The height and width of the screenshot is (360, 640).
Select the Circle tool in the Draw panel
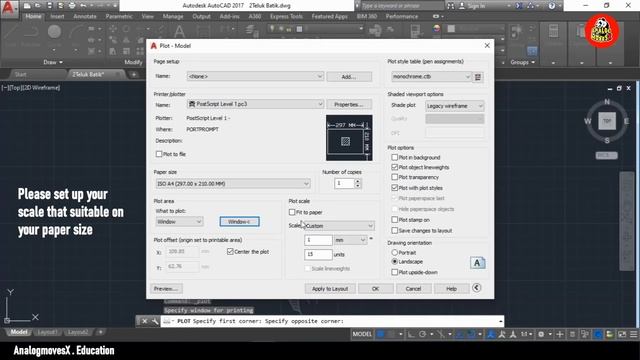[x=54, y=32]
